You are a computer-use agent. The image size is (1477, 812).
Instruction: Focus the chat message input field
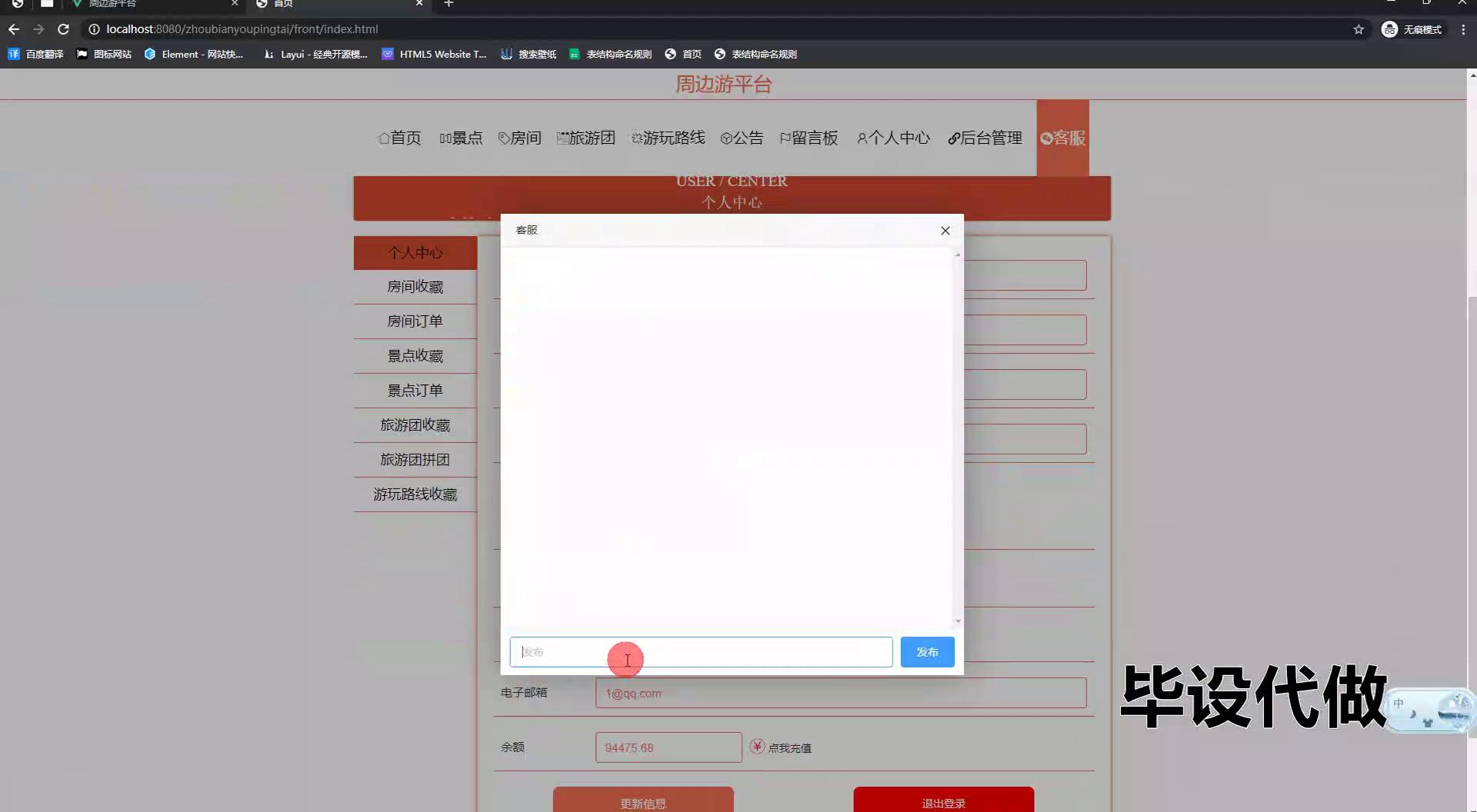pyautogui.click(x=700, y=652)
